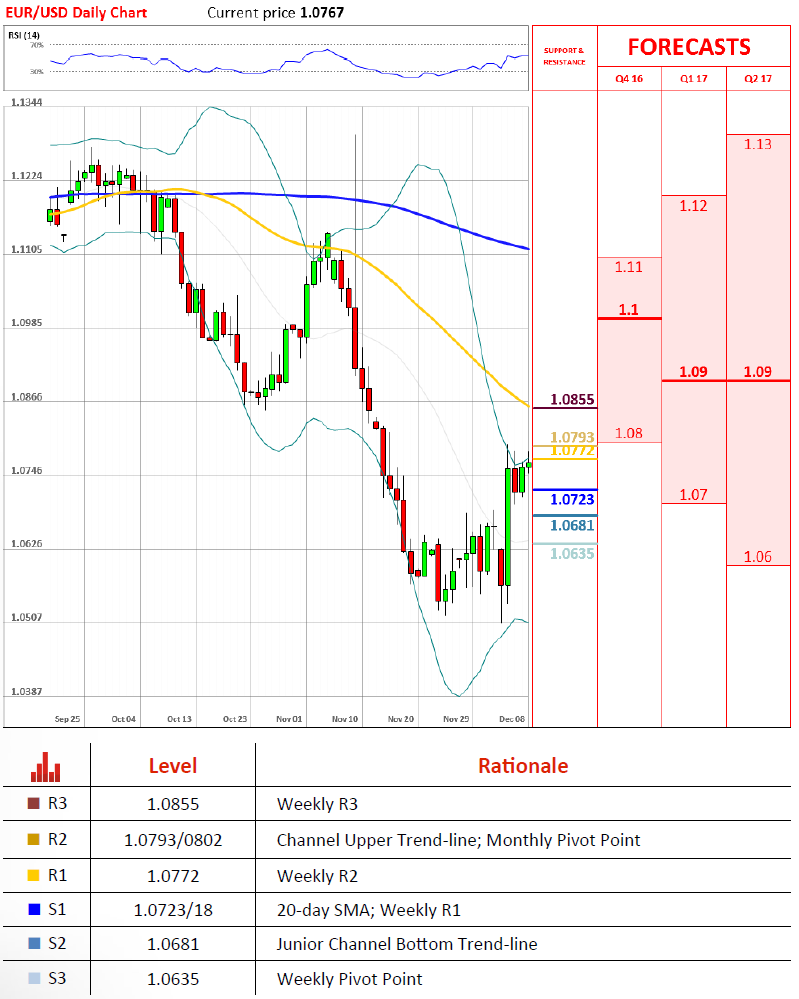Click the 1.1224 price axis label
The height and width of the screenshot is (999, 799).
pyautogui.click(x=27, y=176)
